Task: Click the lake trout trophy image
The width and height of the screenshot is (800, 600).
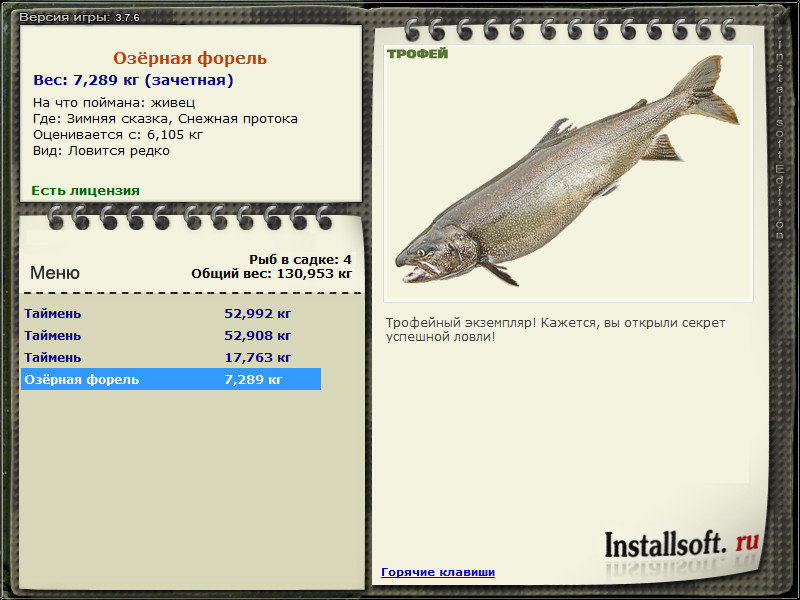Action: pos(568,173)
